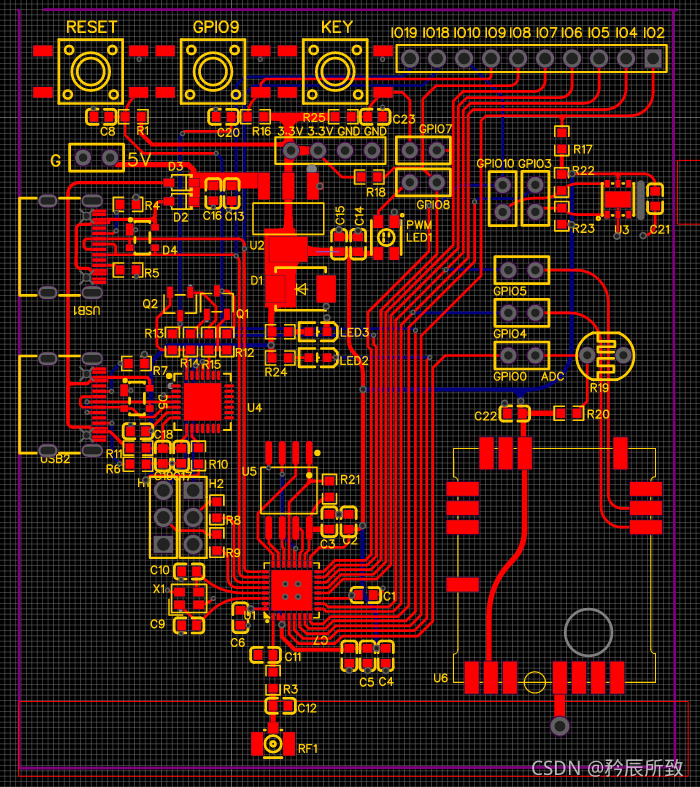Click the C8 capacitor label
The height and width of the screenshot is (787, 700).
[107, 132]
